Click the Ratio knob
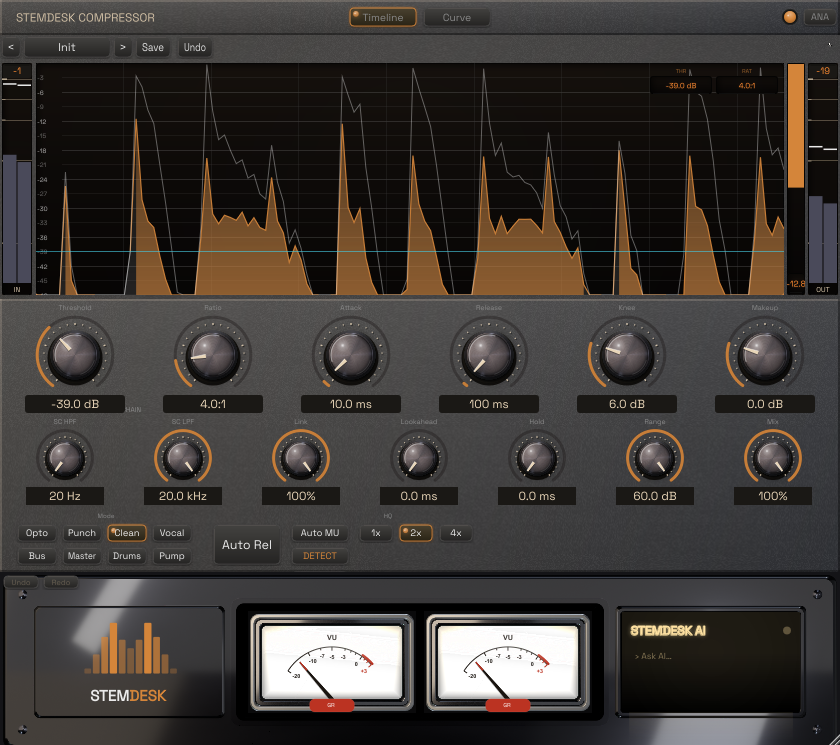Screen dimensions: 840x745 point(213,355)
